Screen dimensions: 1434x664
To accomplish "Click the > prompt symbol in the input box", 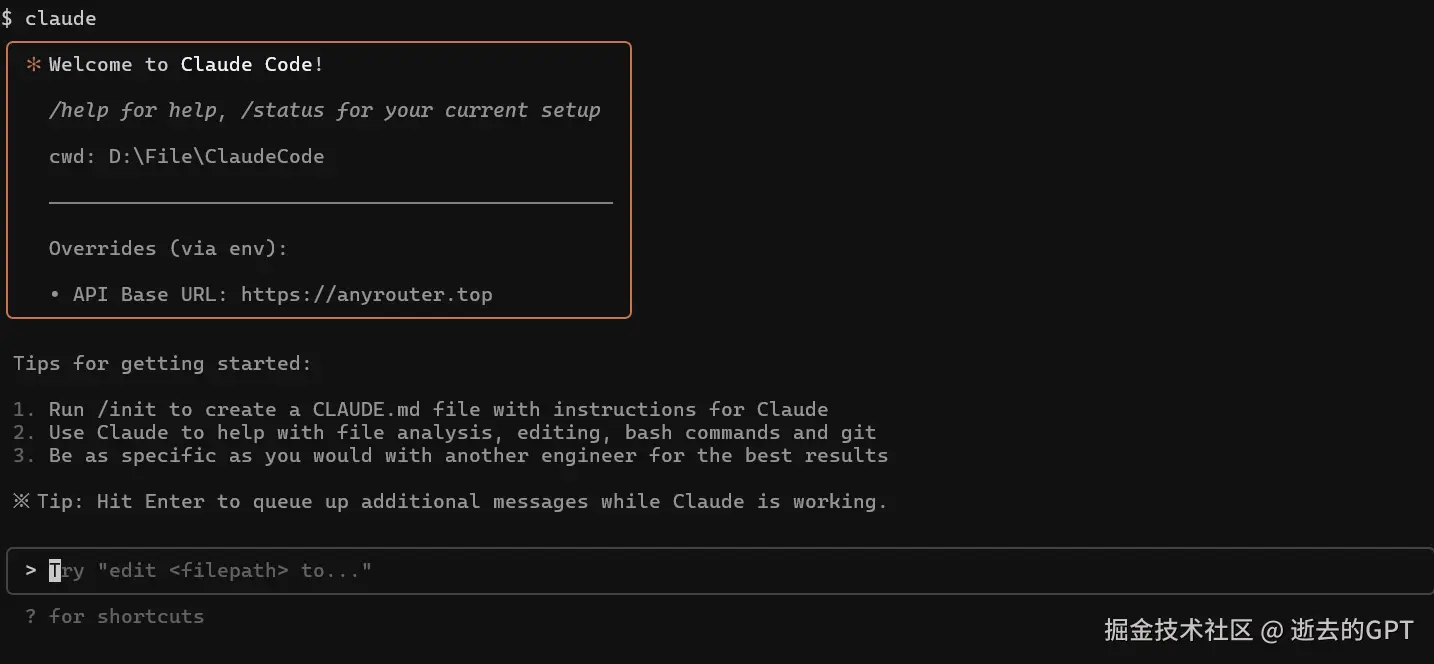I will click(31, 571).
